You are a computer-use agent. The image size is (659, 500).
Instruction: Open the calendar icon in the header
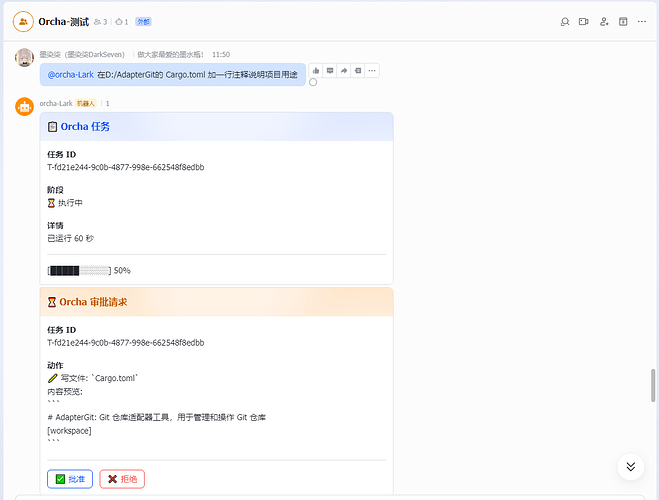pyautogui.click(x=623, y=21)
